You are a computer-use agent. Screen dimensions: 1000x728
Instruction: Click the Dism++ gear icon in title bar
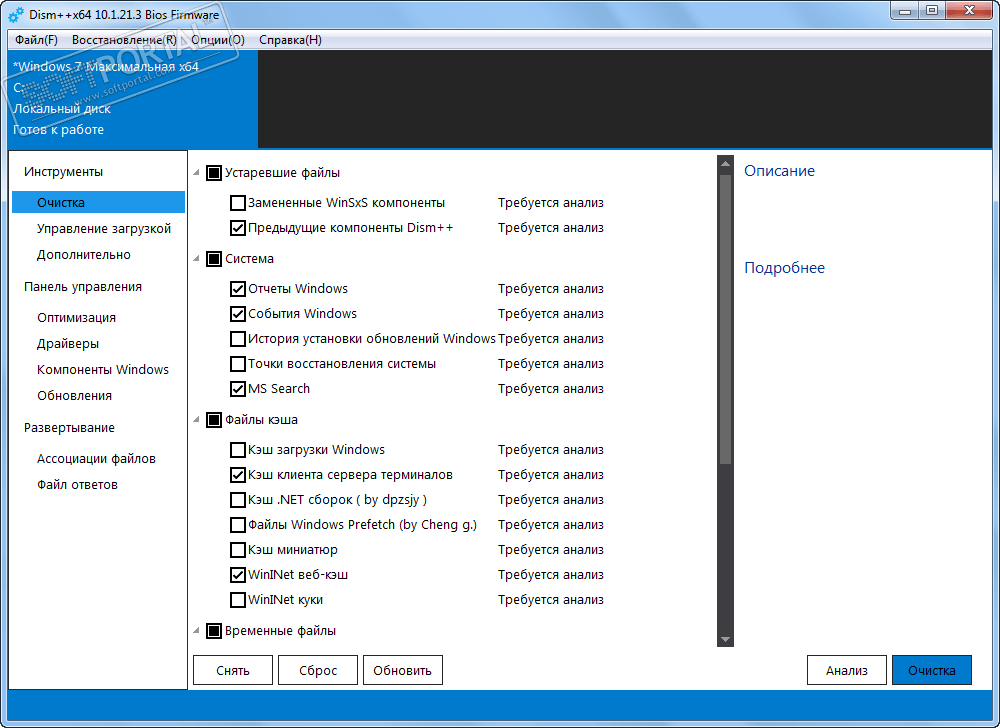17,14
